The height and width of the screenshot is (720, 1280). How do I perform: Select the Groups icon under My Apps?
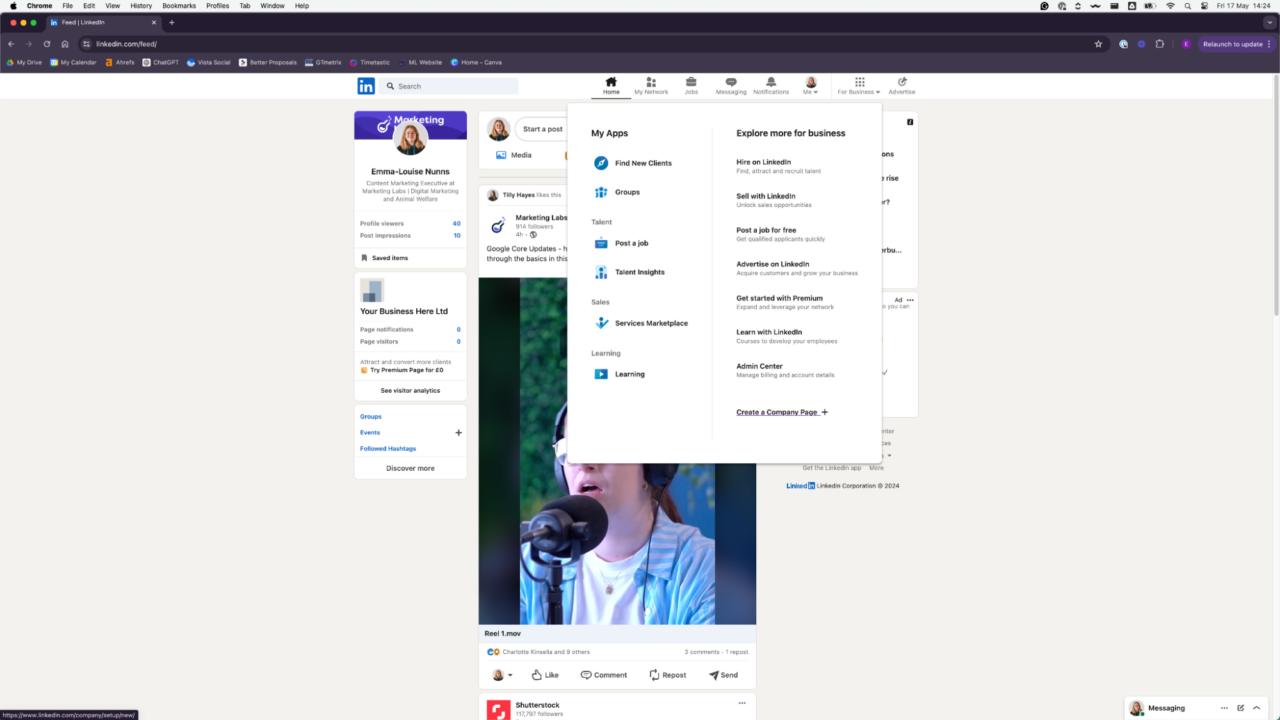(601, 191)
